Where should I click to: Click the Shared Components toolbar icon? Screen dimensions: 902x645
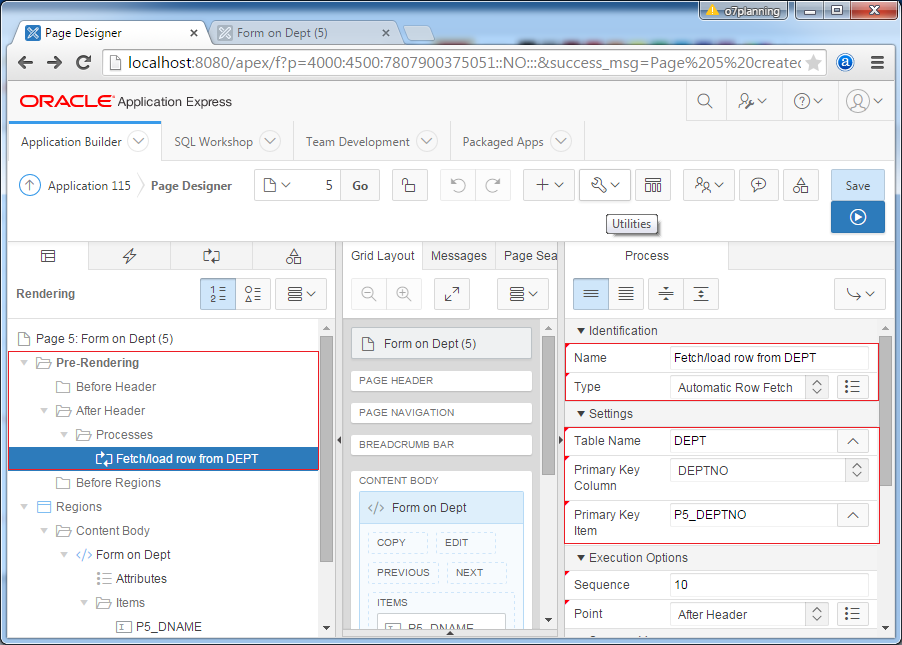[801, 185]
